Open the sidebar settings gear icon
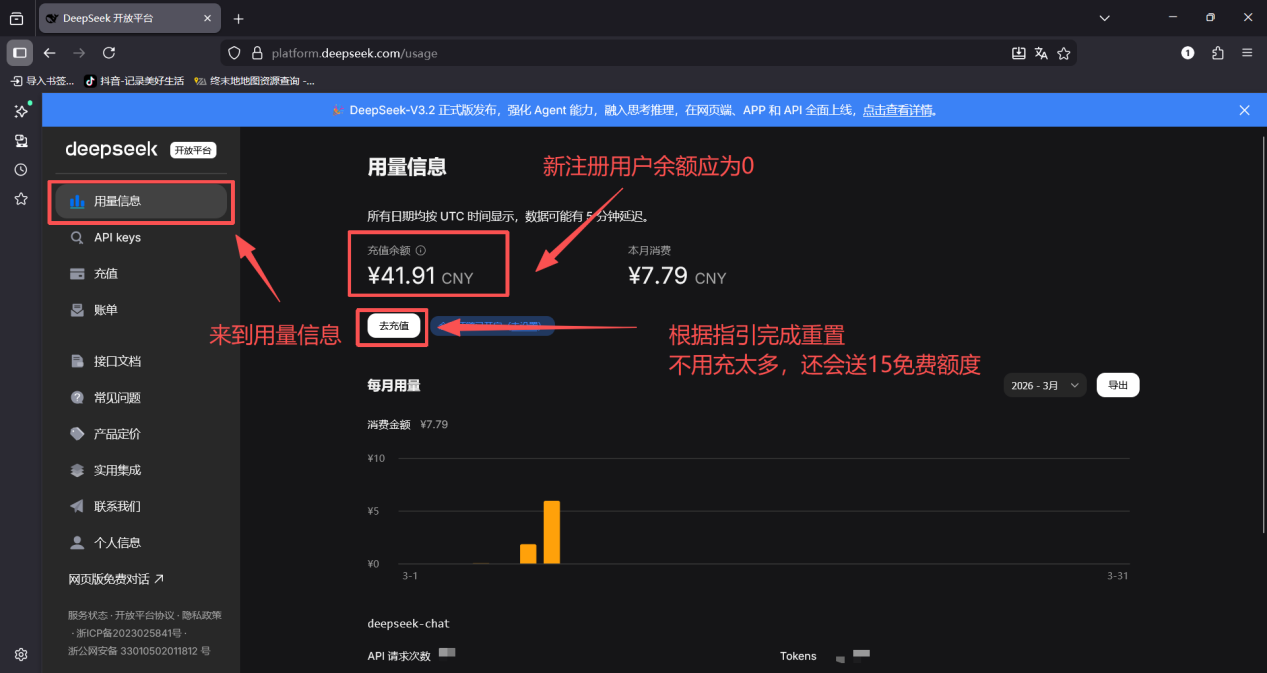 point(21,655)
